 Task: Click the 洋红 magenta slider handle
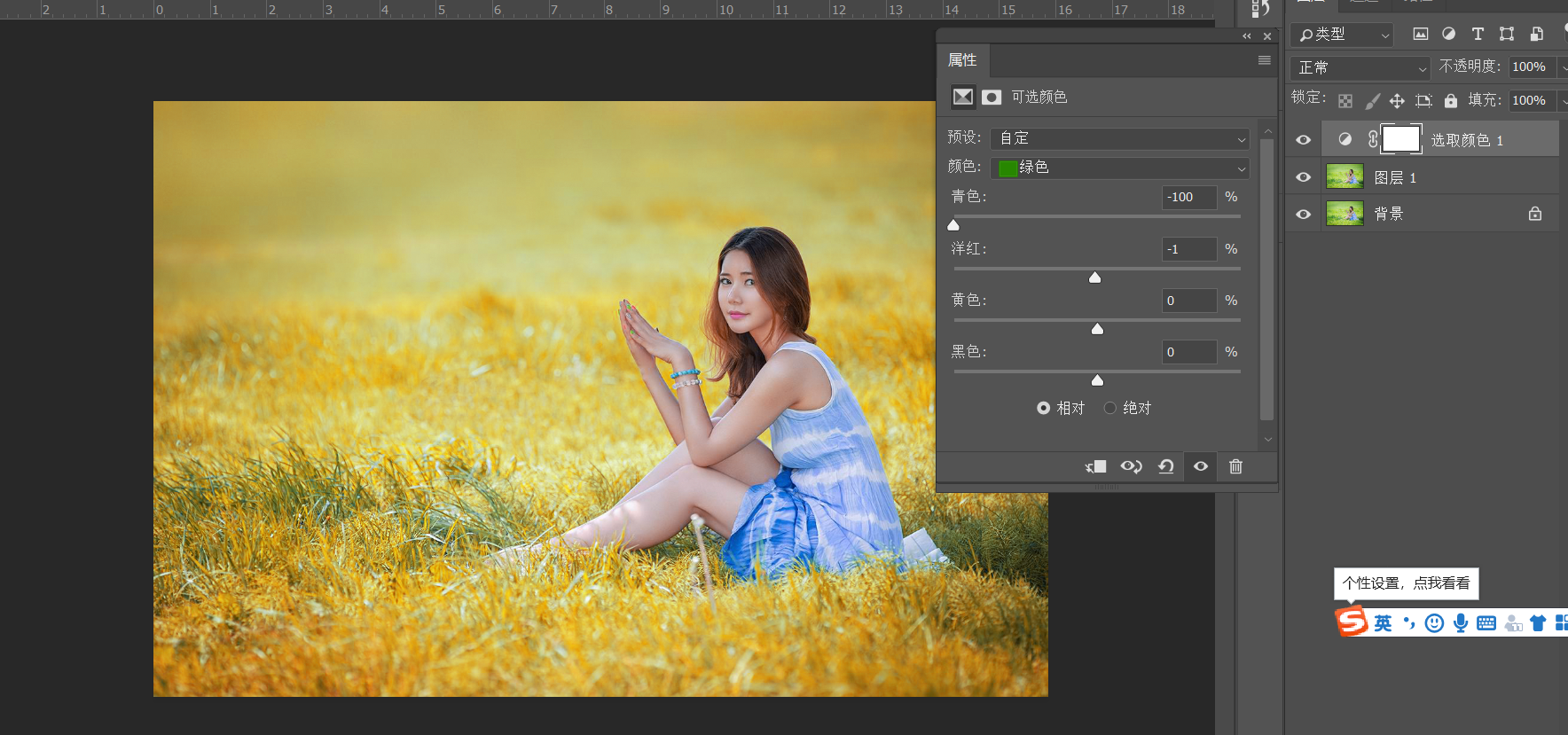tap(1095, 278)
